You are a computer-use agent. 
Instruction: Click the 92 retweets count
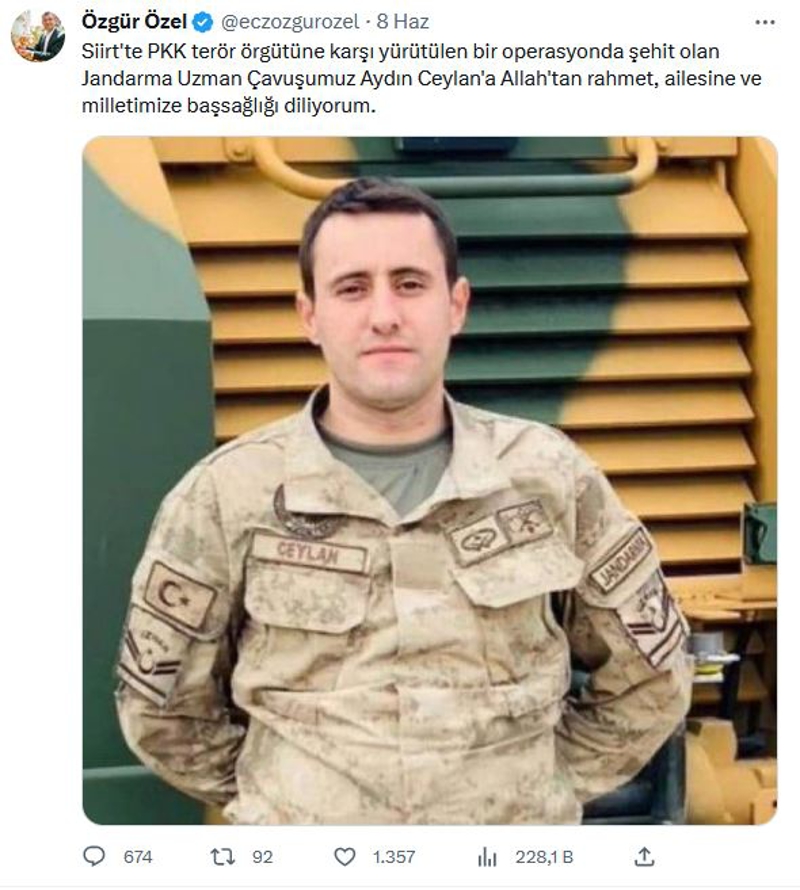click(x=262, y=857)
